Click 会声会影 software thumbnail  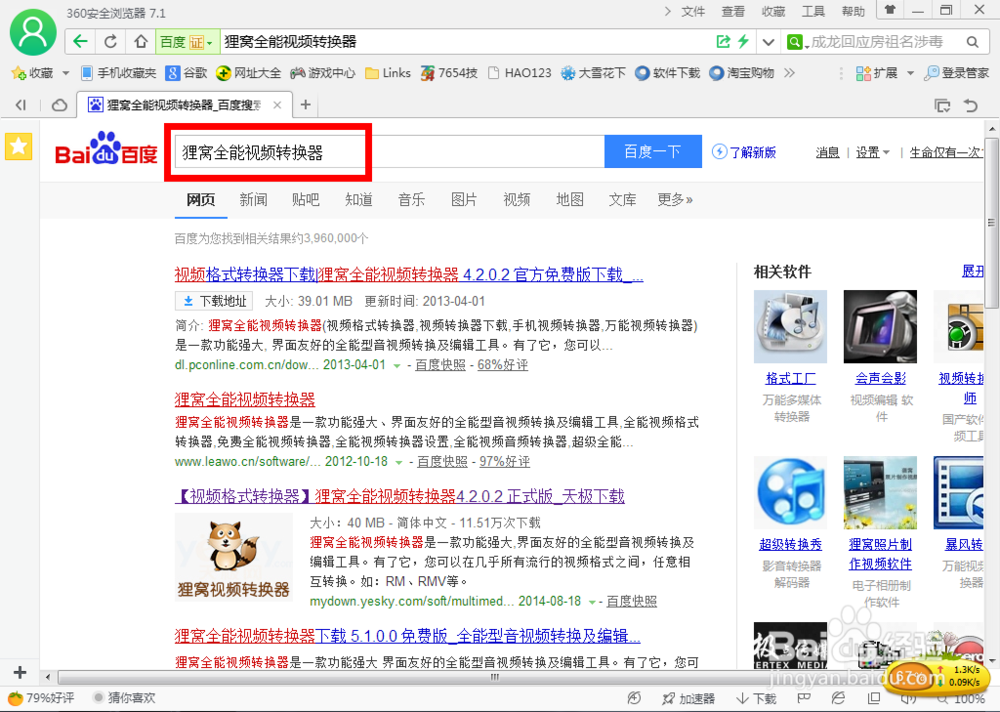click(880, 327)
